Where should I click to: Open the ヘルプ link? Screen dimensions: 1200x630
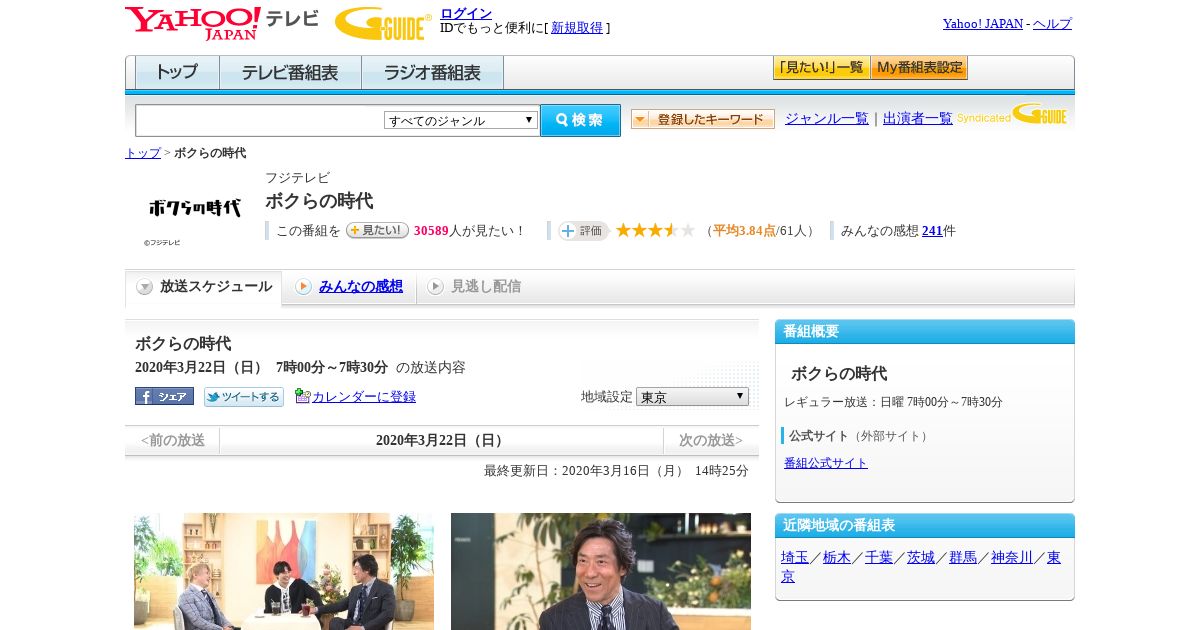tap(1052, 23)
